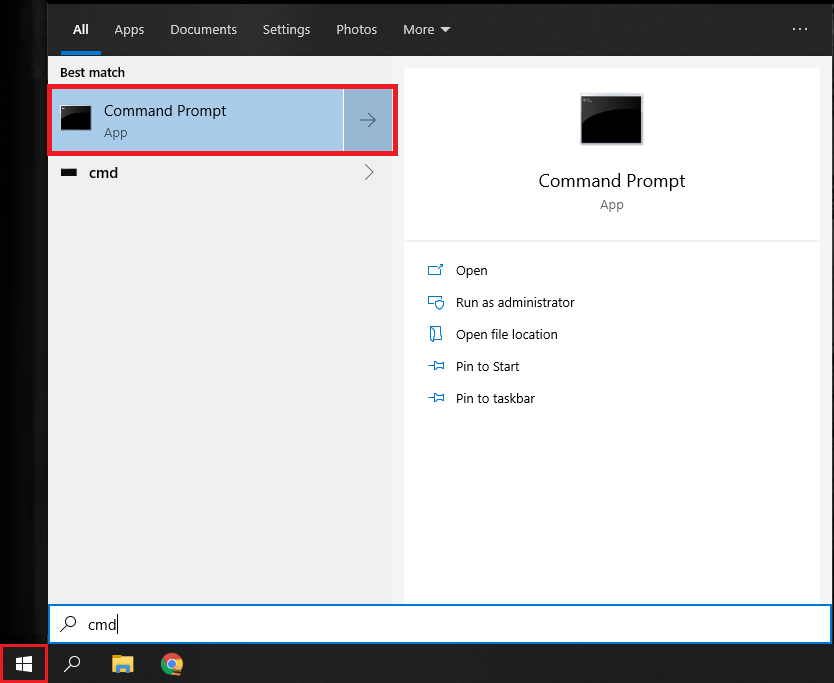Screen dimensions: 834x683
Task: Switch to the Apps tab
Action: 129,30
